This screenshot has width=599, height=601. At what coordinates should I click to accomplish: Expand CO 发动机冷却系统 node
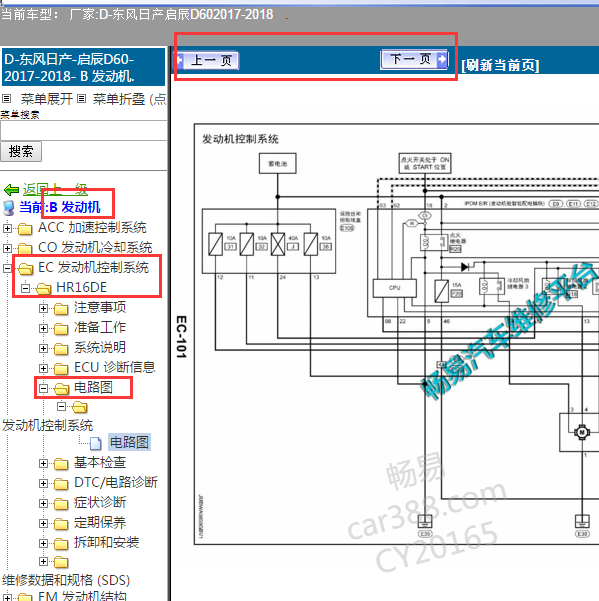pyautogui.click(x=7, y=248)
